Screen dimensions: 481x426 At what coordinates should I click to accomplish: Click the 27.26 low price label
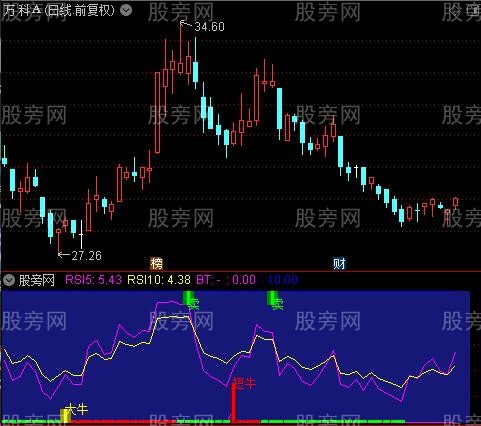click(86, 256)
